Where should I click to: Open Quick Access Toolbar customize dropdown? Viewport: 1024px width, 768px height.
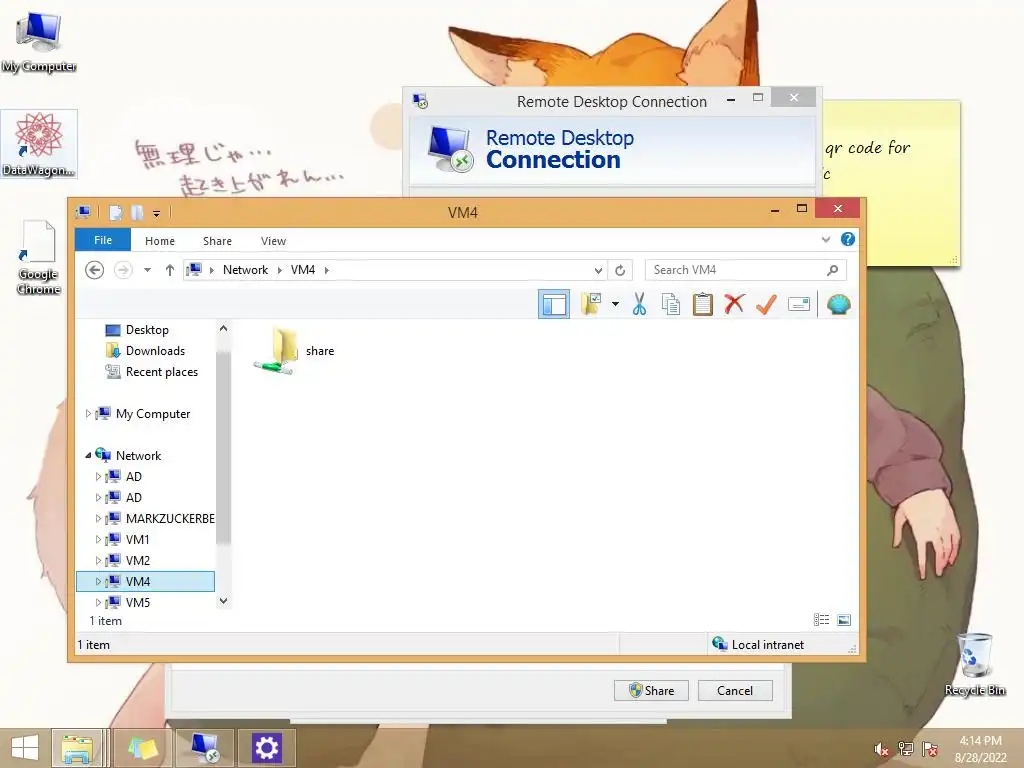[156, 213]
